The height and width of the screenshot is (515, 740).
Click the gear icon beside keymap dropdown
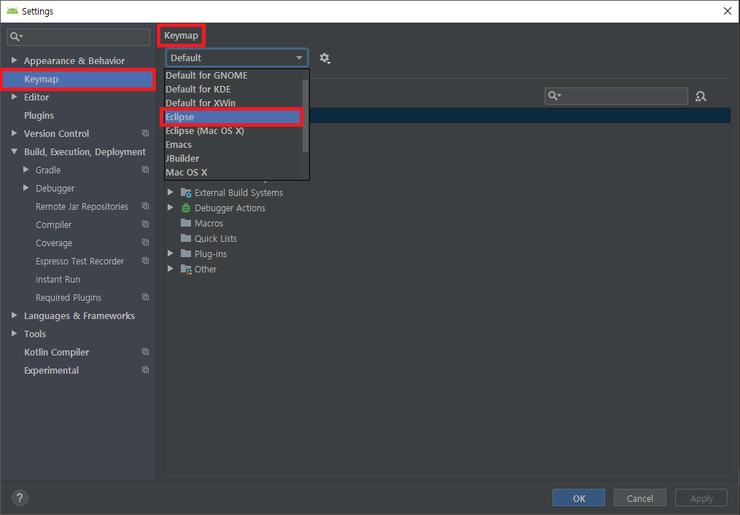(324, 59)
